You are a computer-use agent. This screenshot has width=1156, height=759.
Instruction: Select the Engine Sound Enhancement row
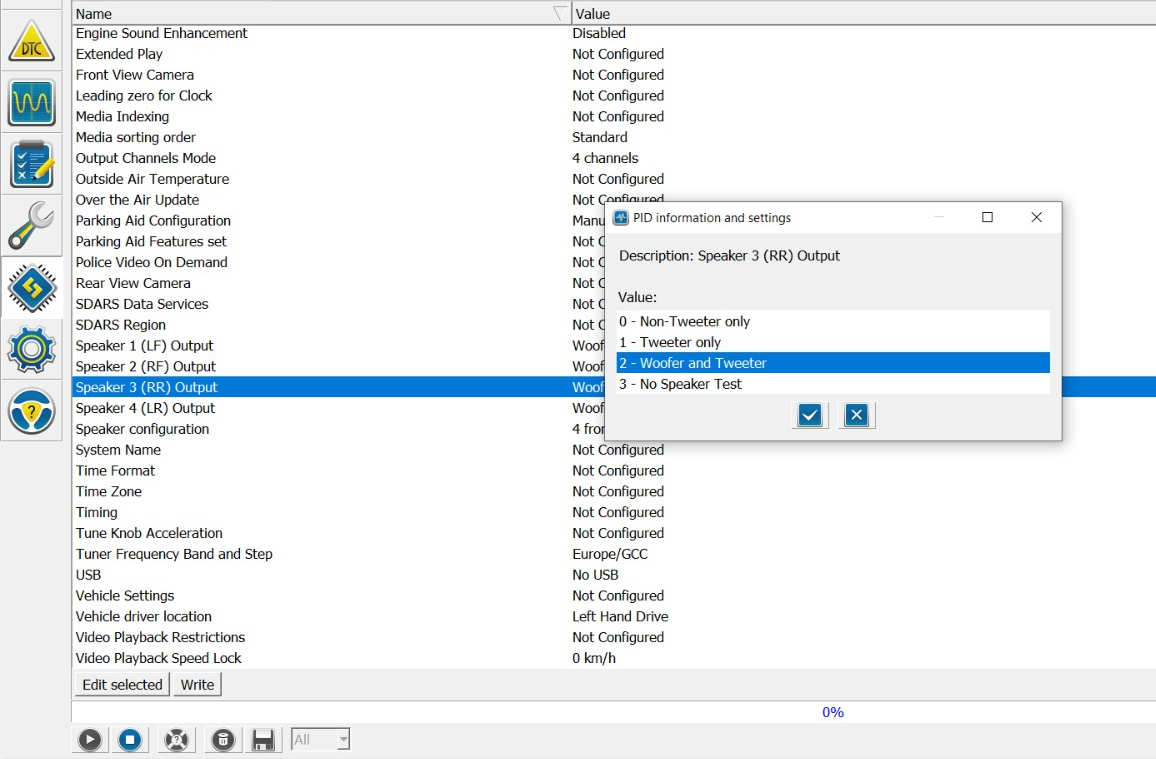(x=614, y=33)
